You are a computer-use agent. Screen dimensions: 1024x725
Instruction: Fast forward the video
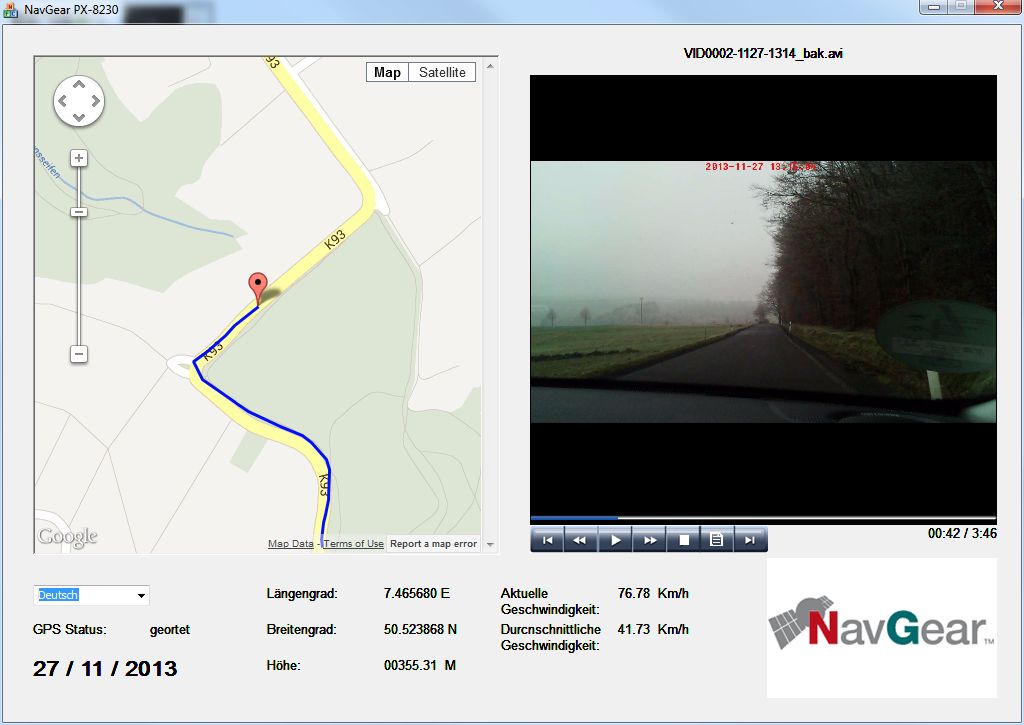650,540
